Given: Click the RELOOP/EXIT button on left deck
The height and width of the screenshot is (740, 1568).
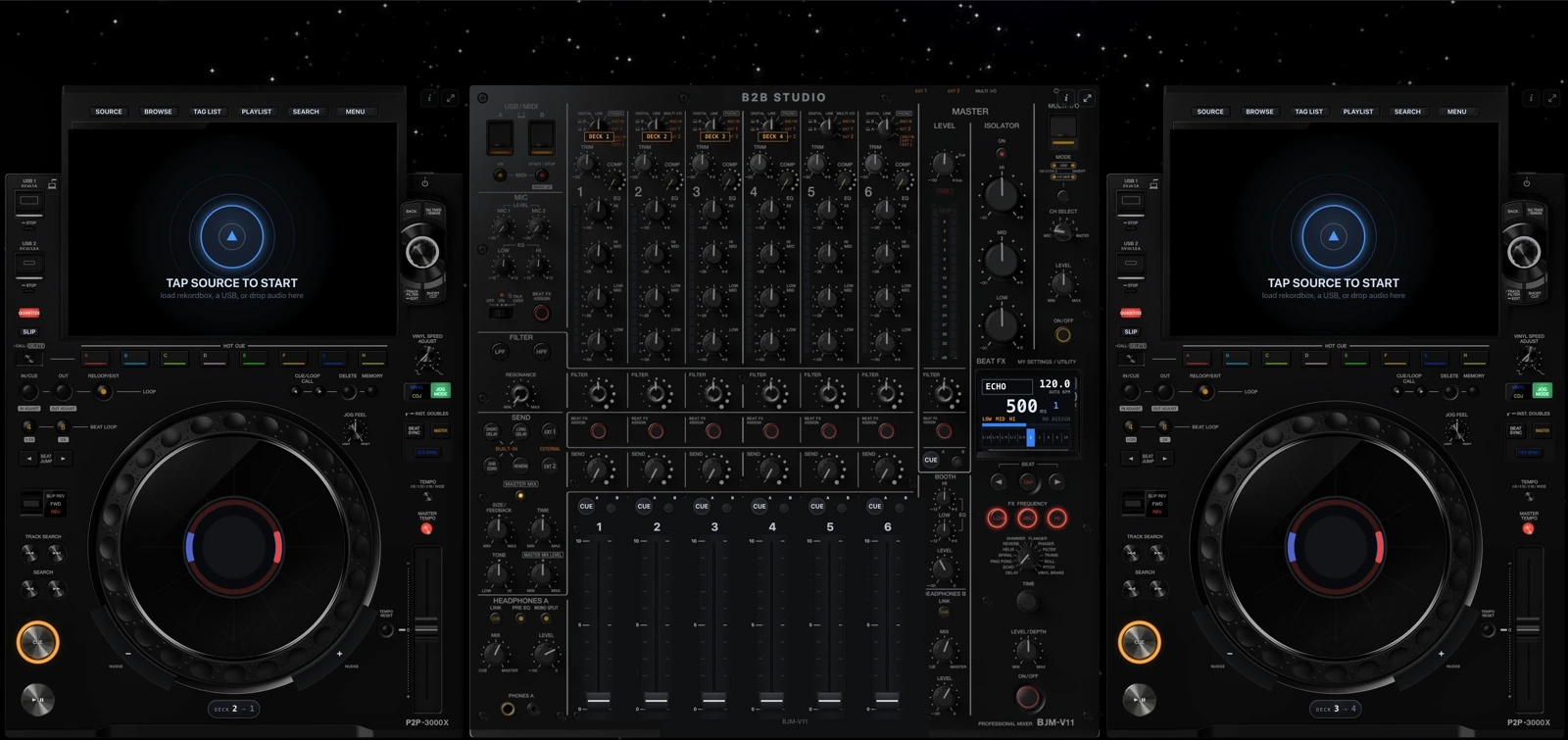Looking at the screenshot, I should pyautogui.click(x=102, y=392).
